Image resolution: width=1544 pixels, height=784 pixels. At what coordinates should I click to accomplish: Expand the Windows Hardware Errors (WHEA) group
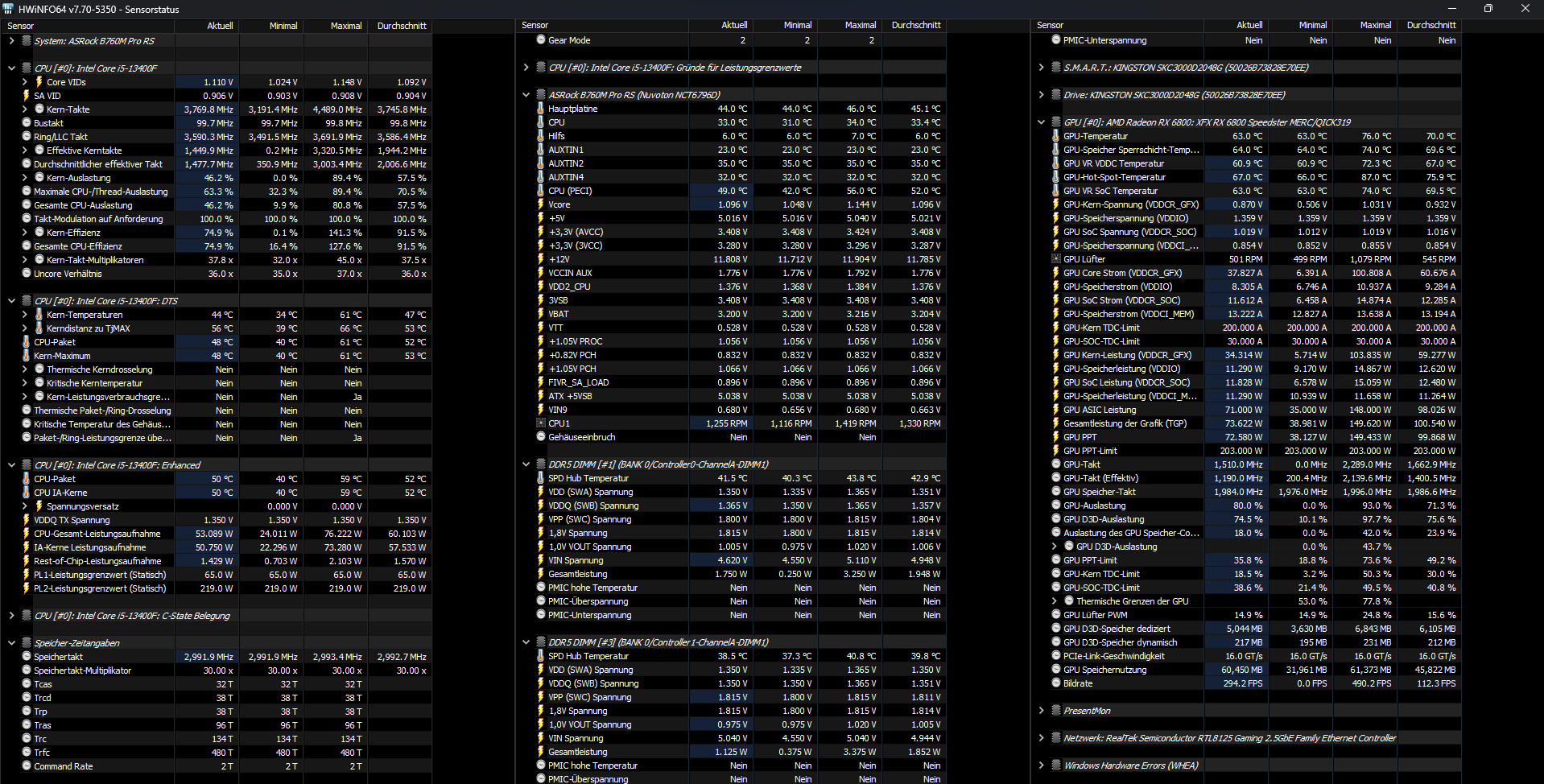[x=1041, y=765]
